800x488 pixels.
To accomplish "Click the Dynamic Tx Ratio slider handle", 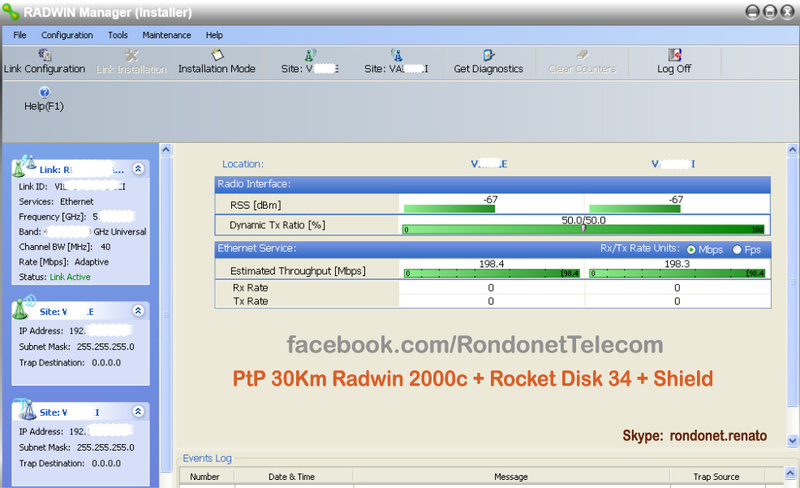I will tap(584, 229).
